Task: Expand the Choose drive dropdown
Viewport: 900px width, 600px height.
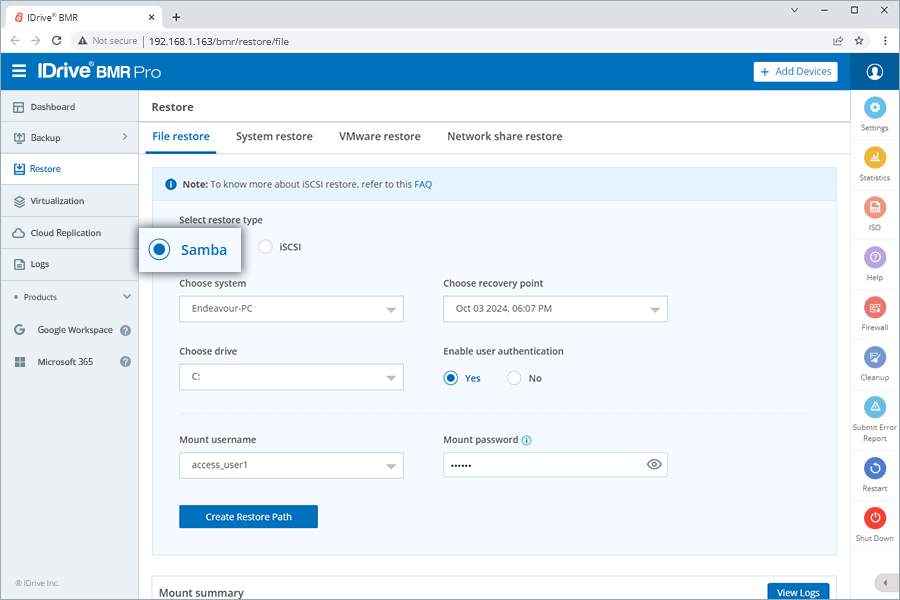Action: click(291, 377)
